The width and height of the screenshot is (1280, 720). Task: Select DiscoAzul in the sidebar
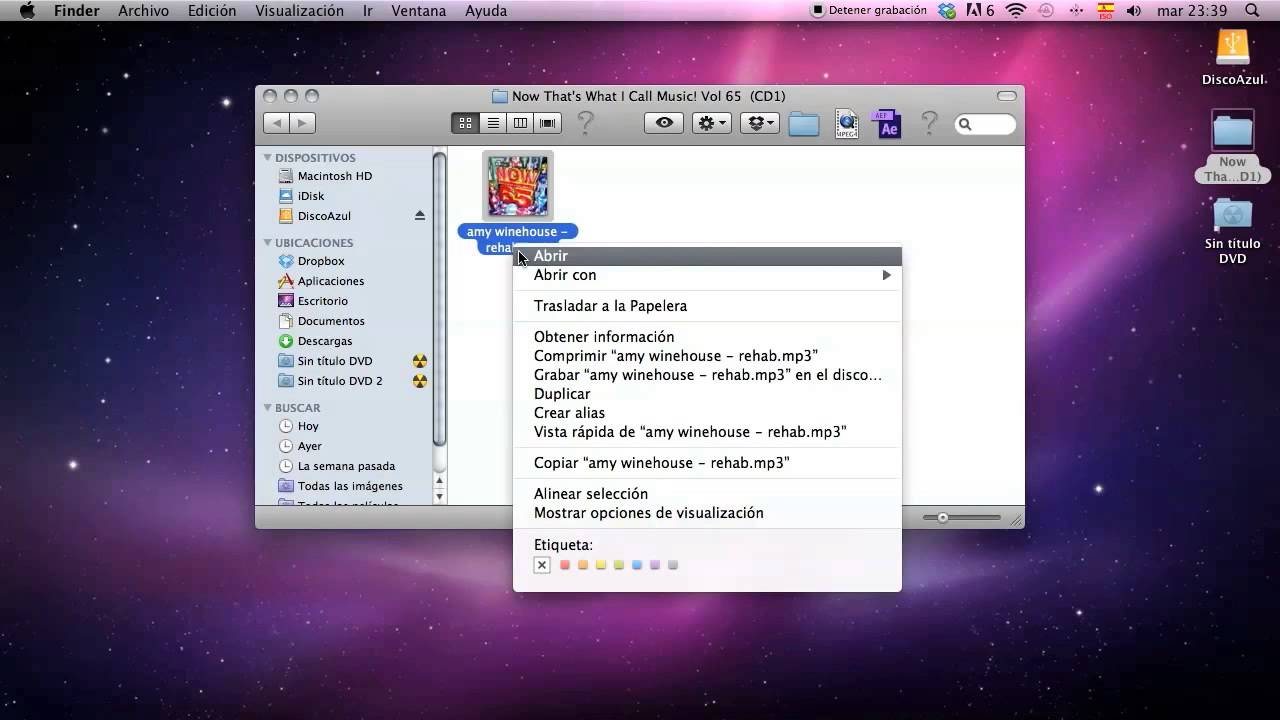coord(324,216)
